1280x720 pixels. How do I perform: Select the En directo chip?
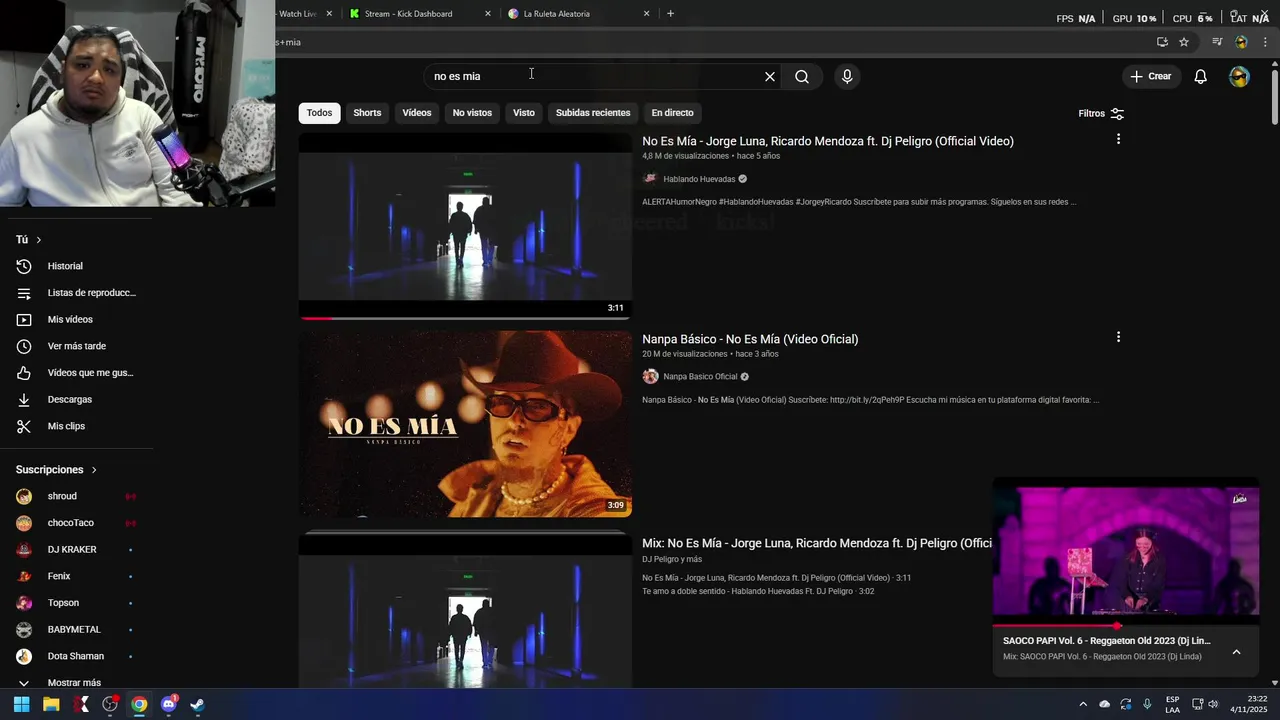tap(672, 113)
